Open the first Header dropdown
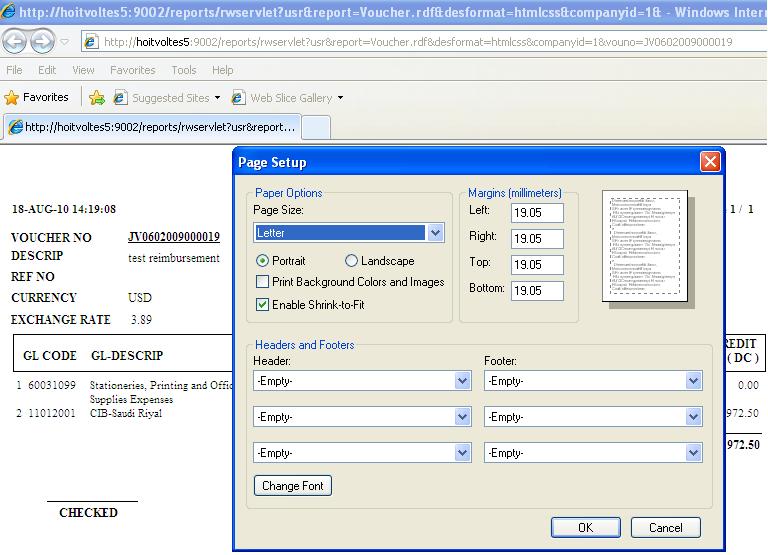Viewport: 768px width, 555px height. click(462, 381)
